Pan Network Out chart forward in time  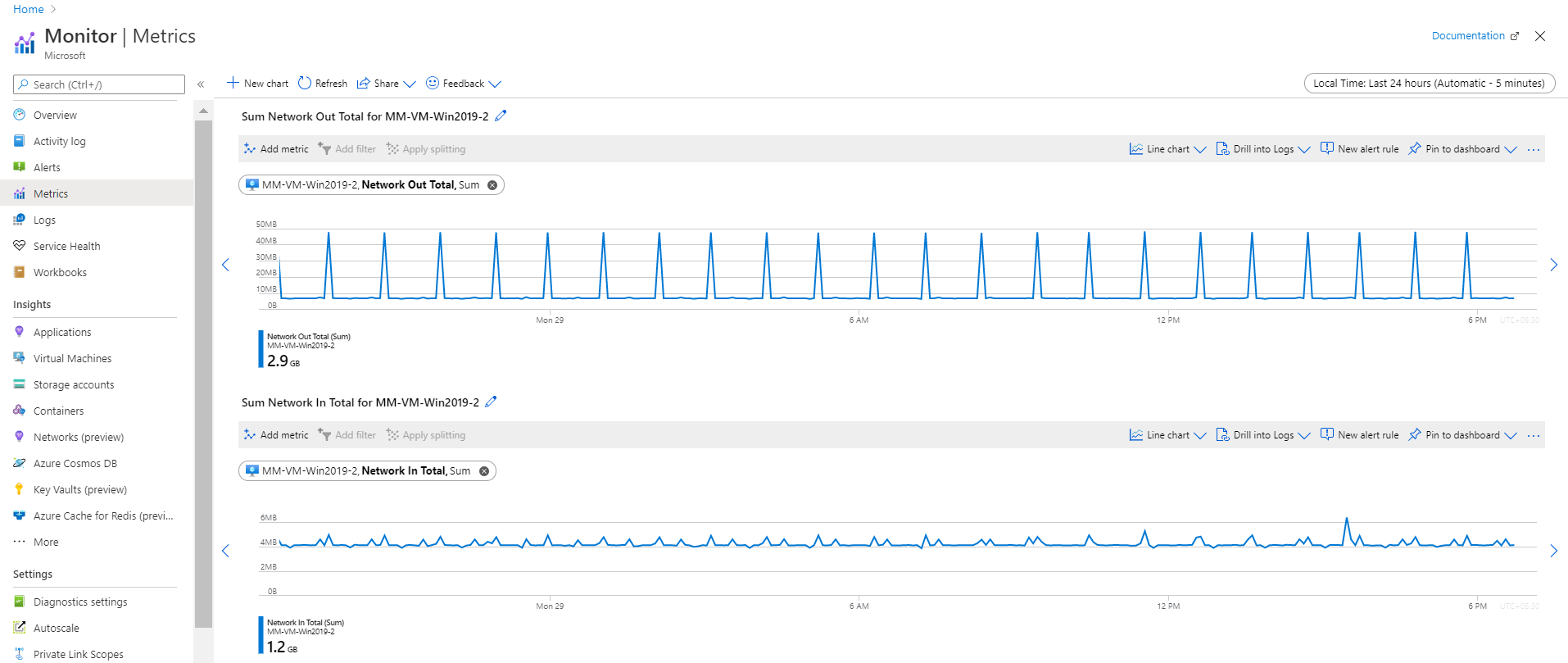click(1553, 265)
